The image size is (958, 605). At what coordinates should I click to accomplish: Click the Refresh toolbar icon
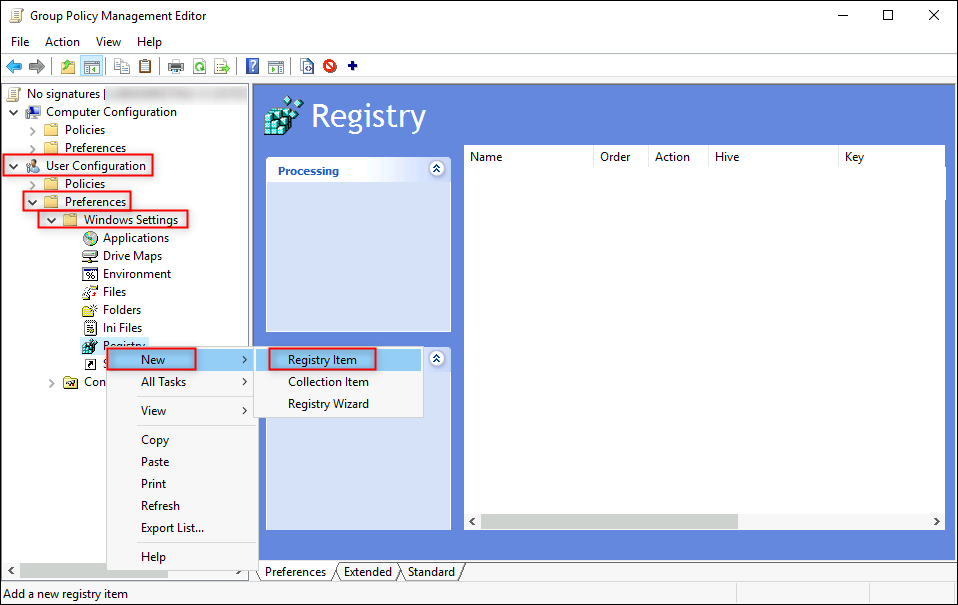coord(199,66)
